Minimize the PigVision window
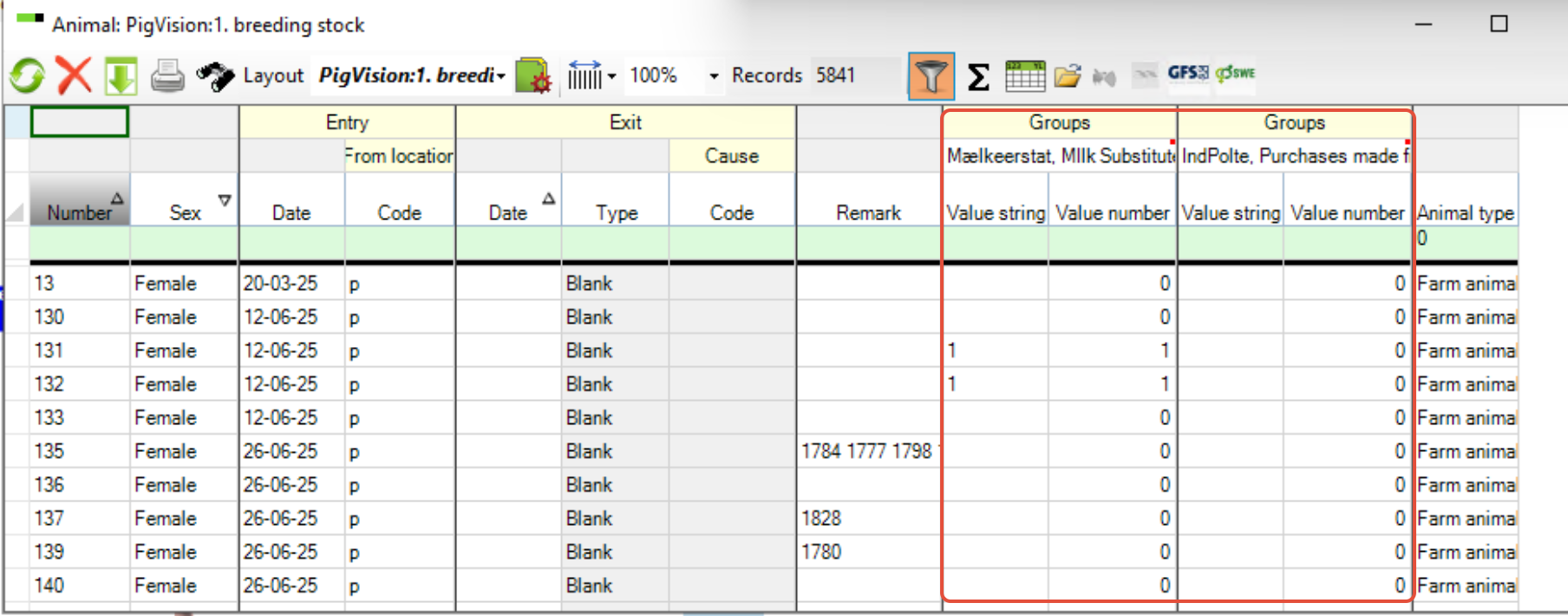Image resolution: width=1568 pixels, height=616 pixels. click(1423, 23)
